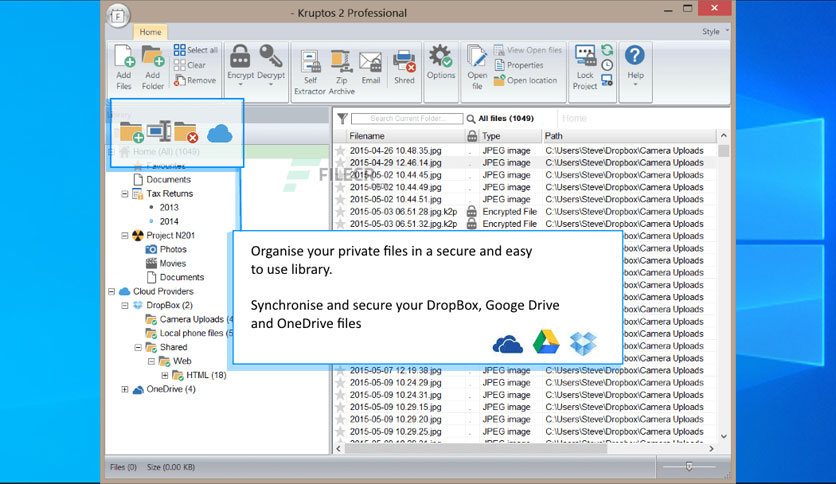Click the Shred icon

[404, 62]
